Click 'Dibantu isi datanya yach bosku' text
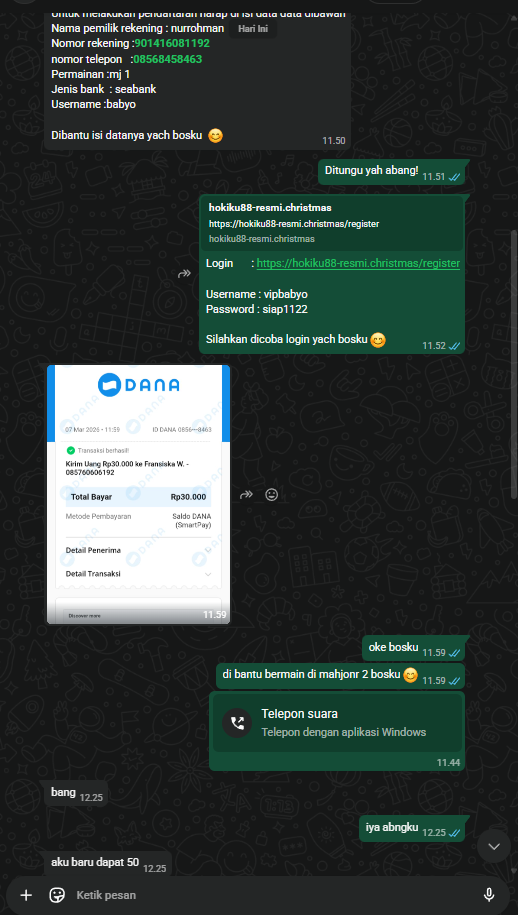Viewport: 518px width, 915px height. click(127, 135)
